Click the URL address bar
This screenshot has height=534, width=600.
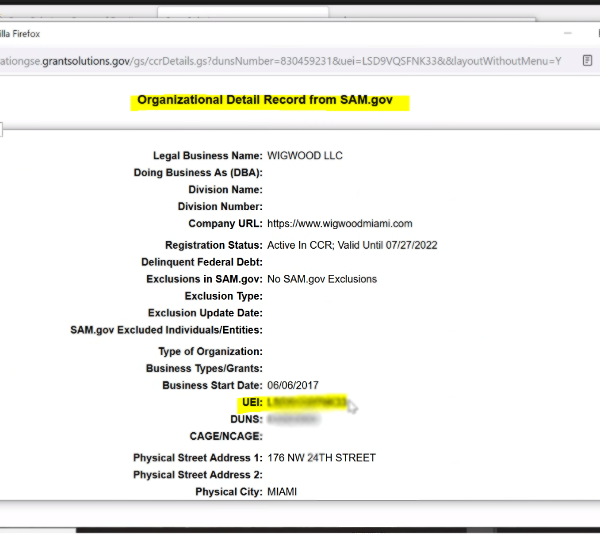280,60
